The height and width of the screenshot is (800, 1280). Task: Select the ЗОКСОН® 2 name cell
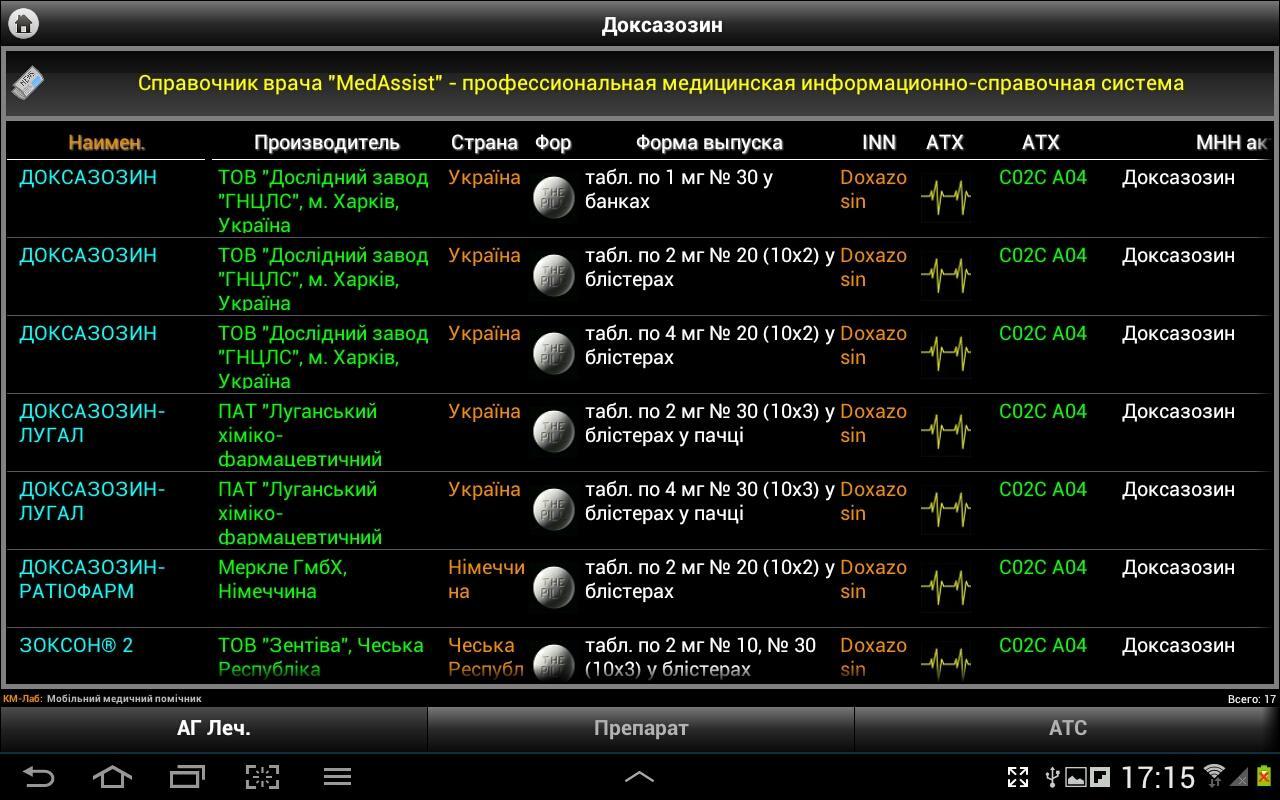coord(76,645)
